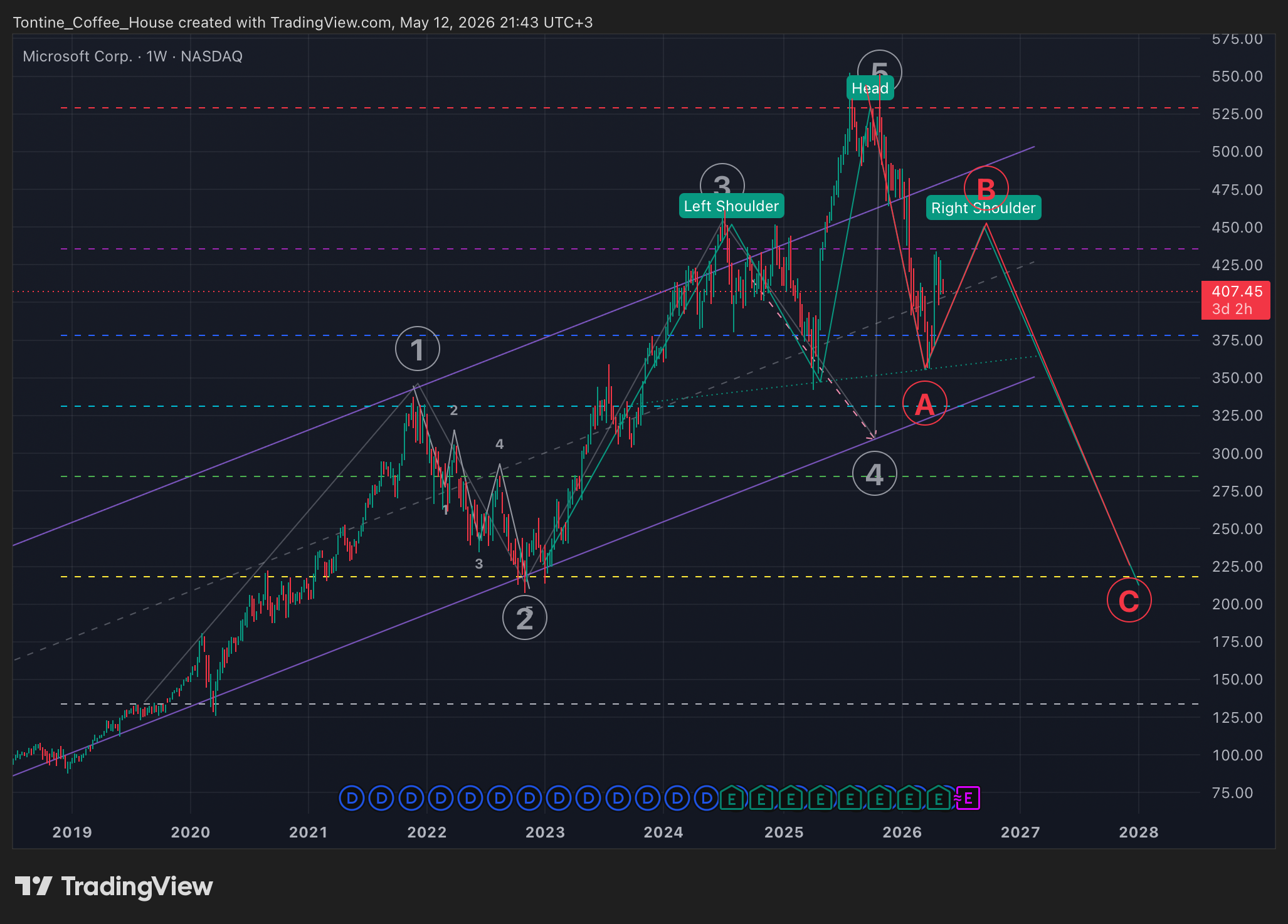Screen dimensions: 1288x924
Task: Click the 2022 year label
Action: click(x=427, y=832)
